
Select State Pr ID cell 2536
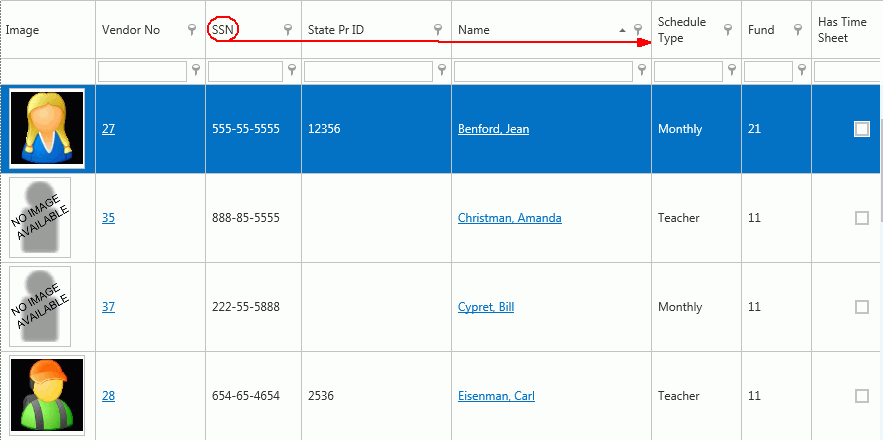[x=321, y=396]
